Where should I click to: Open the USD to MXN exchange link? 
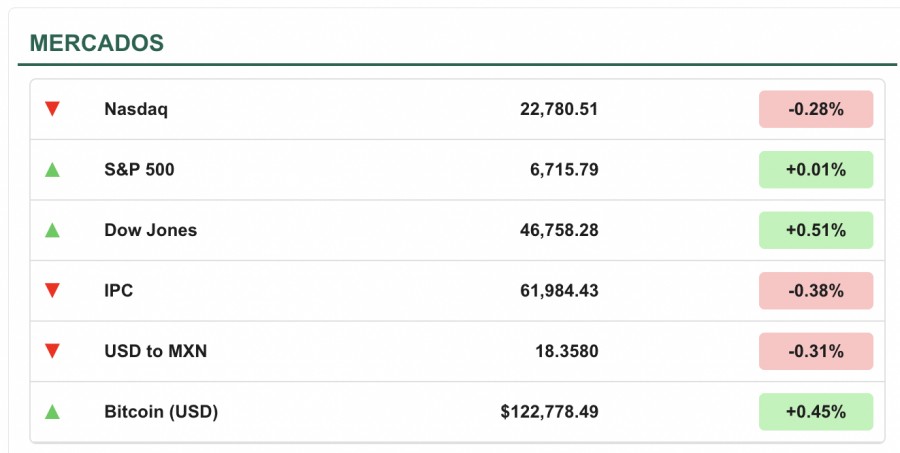tap(155, 351)
